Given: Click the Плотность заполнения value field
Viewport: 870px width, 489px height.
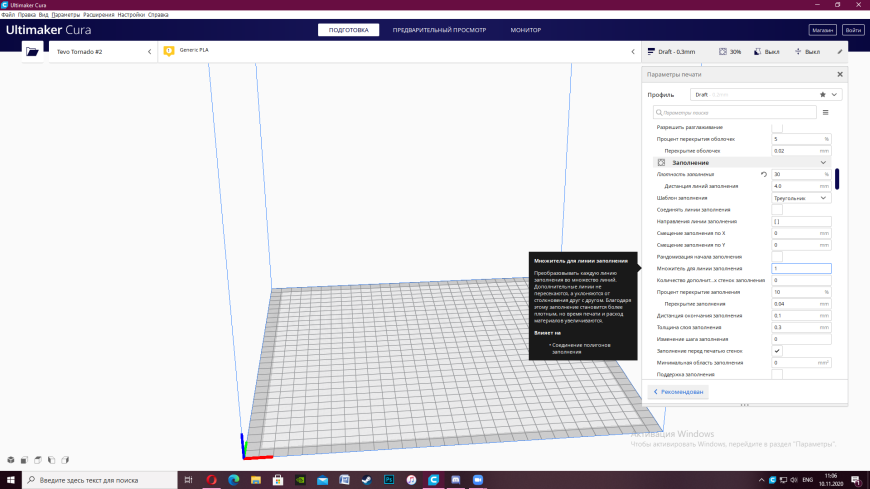Looking at the screenshot, I should (801, 174).
